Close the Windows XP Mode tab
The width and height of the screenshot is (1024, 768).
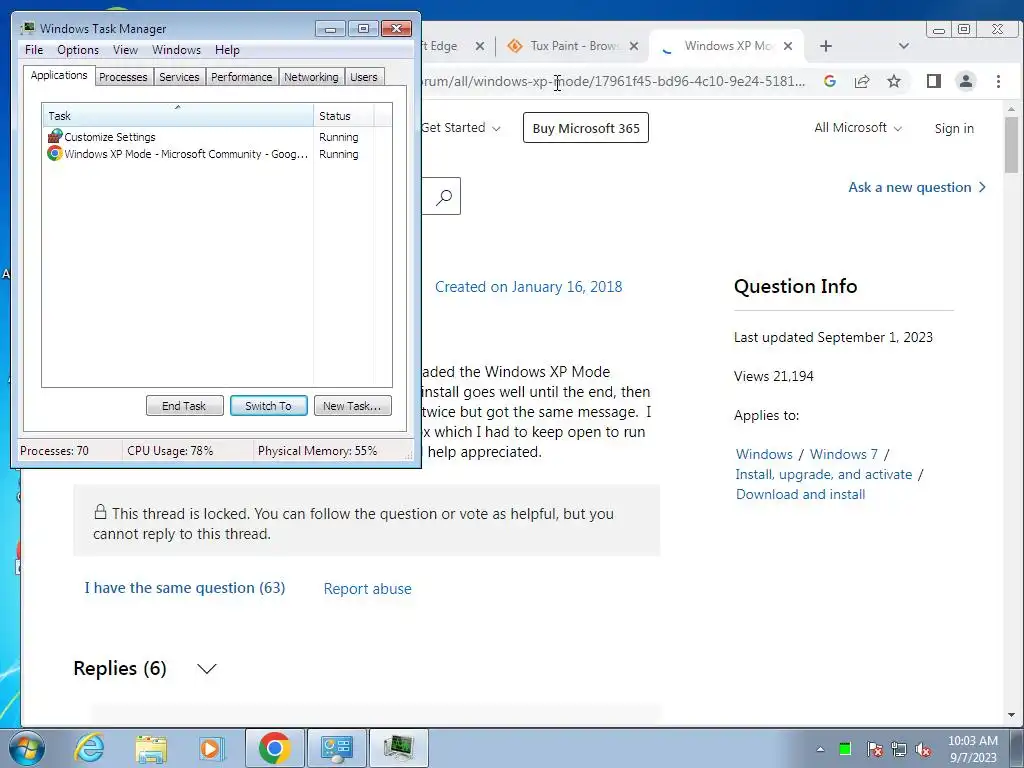[788, 46]
